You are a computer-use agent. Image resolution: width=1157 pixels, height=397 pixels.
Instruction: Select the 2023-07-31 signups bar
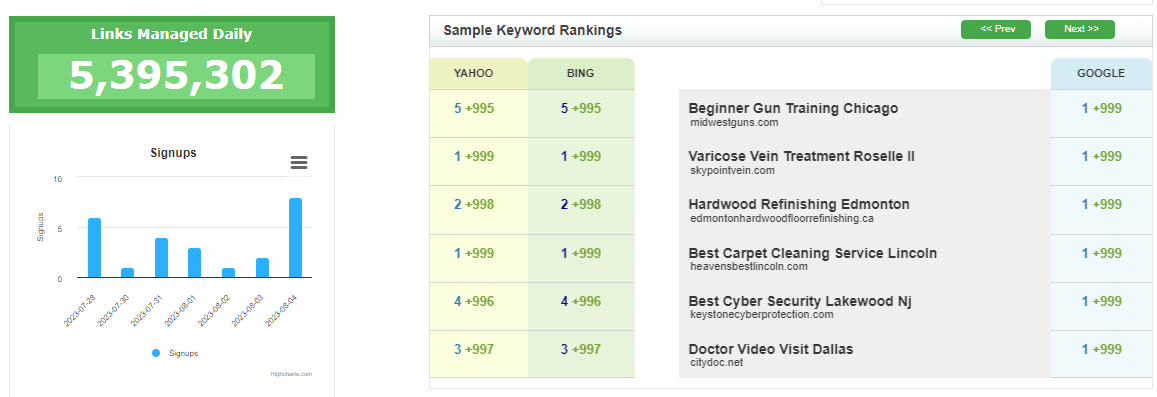point(161,258)
